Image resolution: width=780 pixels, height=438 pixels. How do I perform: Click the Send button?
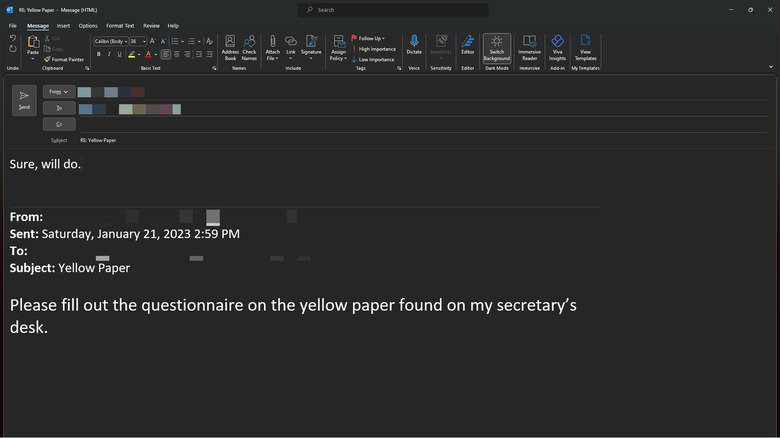(x=24, y=100)
